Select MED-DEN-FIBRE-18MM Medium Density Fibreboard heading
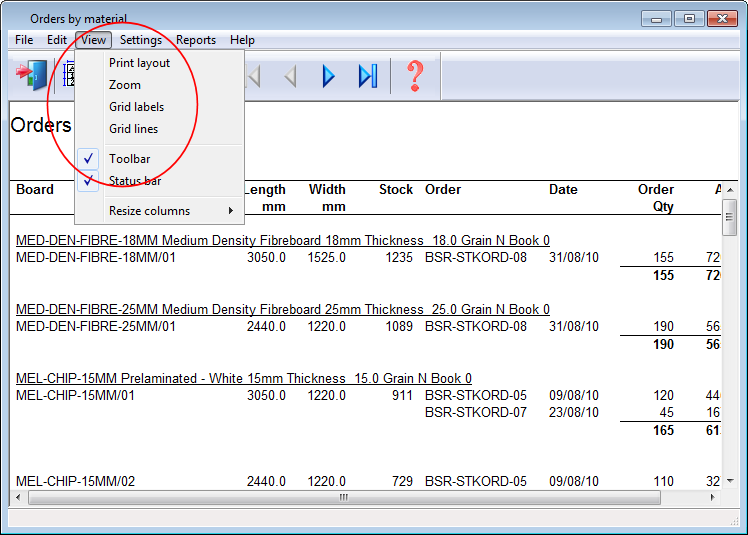Image resolution: width=748 pixels, height=535 pixels. (x=282, y=241)
